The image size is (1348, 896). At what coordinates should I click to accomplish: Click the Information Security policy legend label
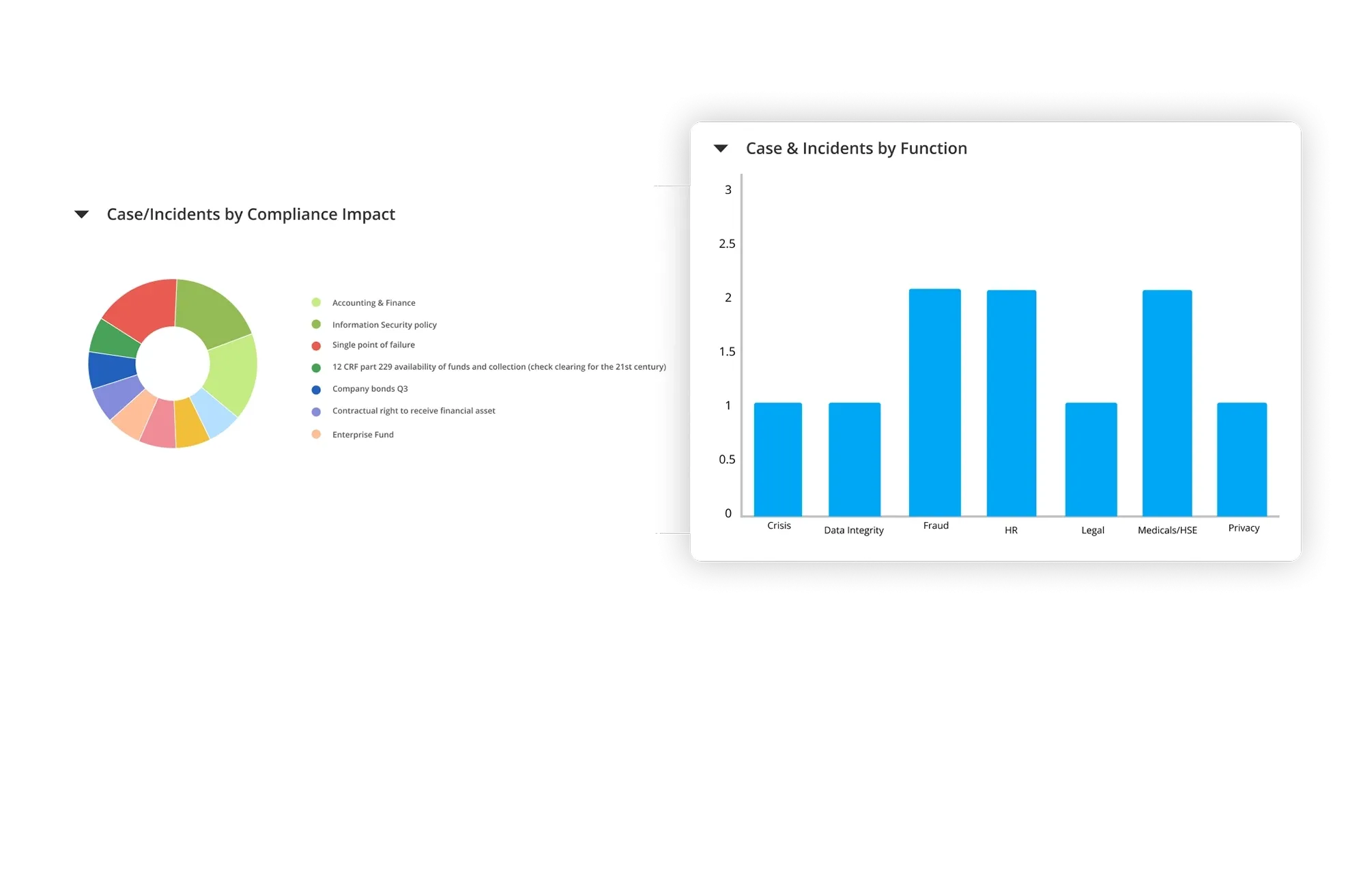[x=384, y=325]
